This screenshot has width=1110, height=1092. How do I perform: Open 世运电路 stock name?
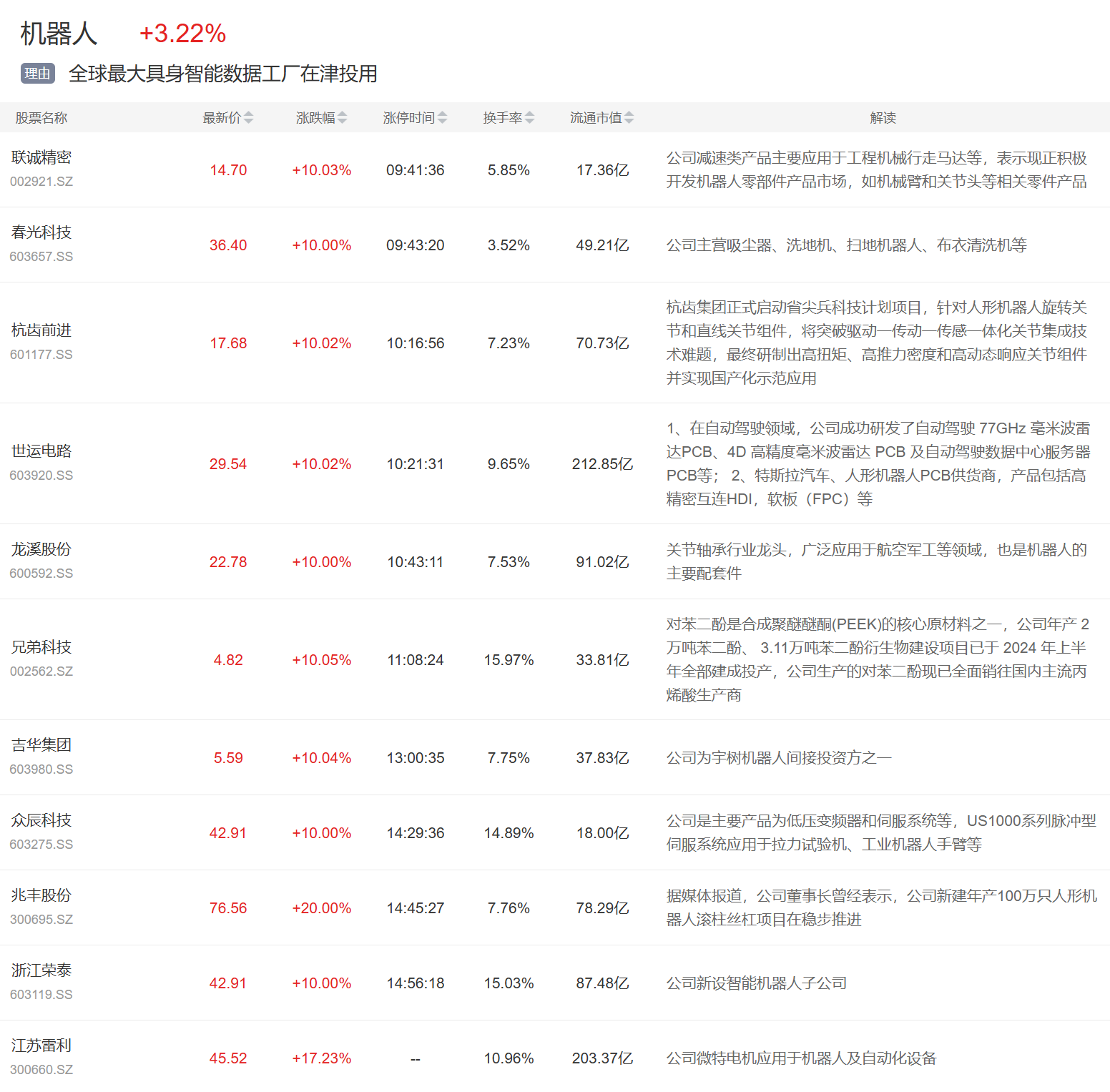(x=41, y=451)
